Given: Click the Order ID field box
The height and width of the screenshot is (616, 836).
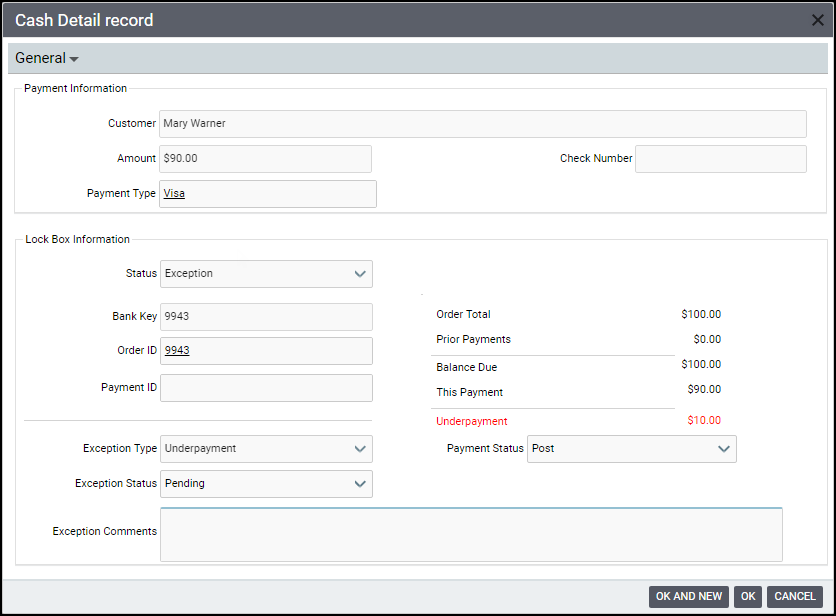Looking at the screenshot, I should coord(266,351).
